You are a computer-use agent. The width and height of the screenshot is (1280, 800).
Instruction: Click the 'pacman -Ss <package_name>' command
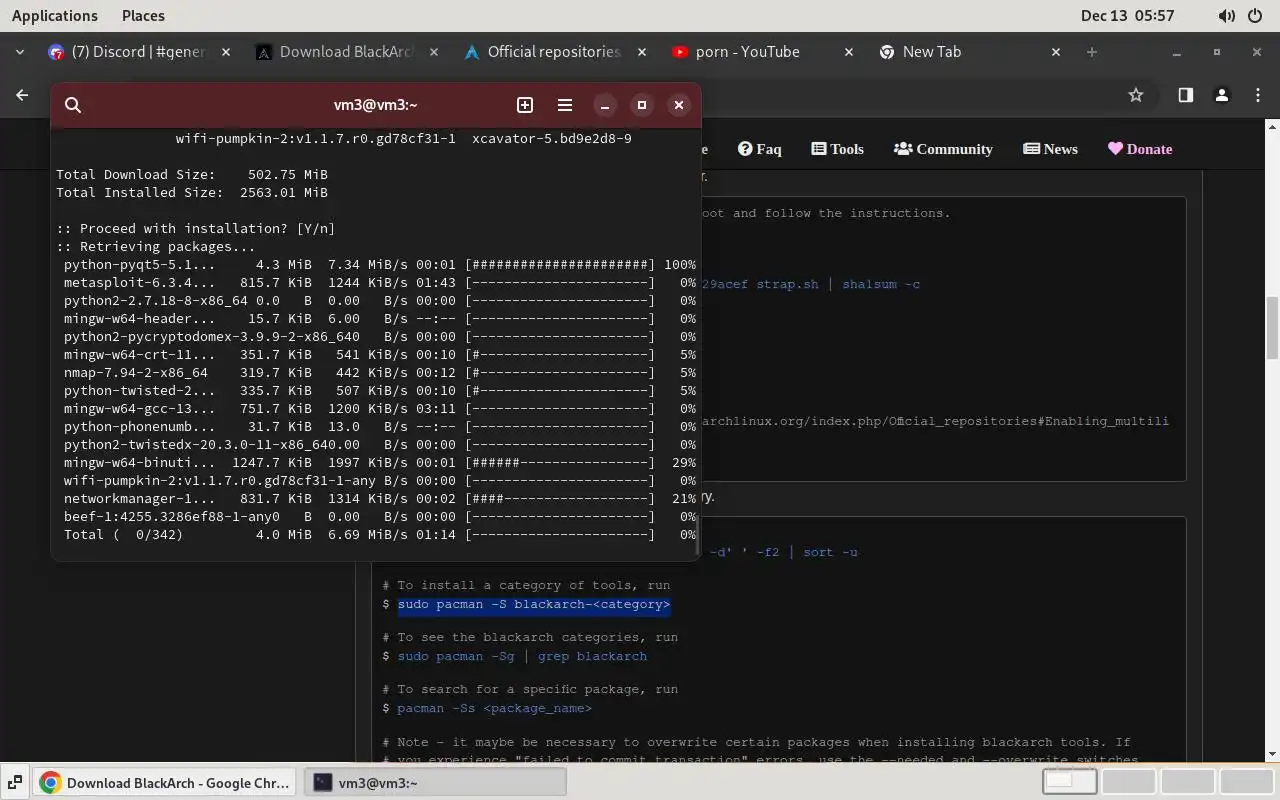(494, 708)
